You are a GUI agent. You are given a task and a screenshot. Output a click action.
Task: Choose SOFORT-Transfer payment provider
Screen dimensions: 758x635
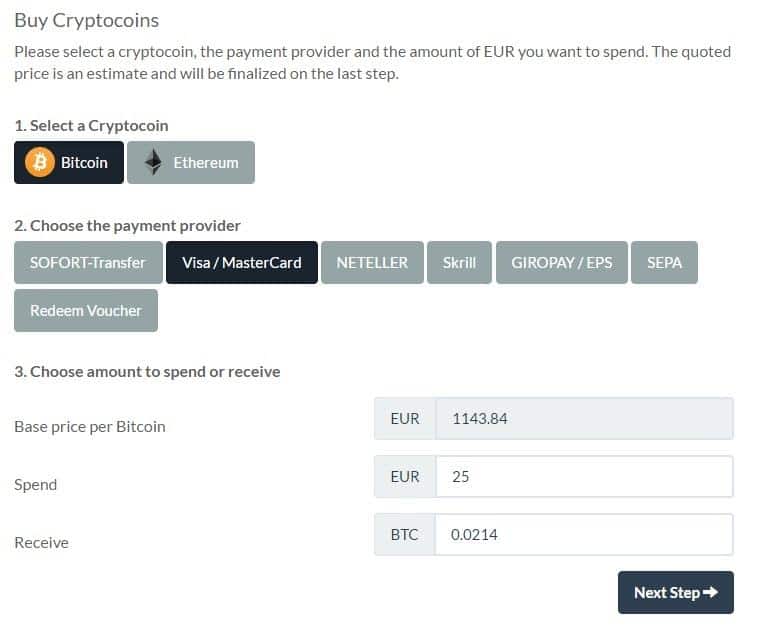coord(88,262)
